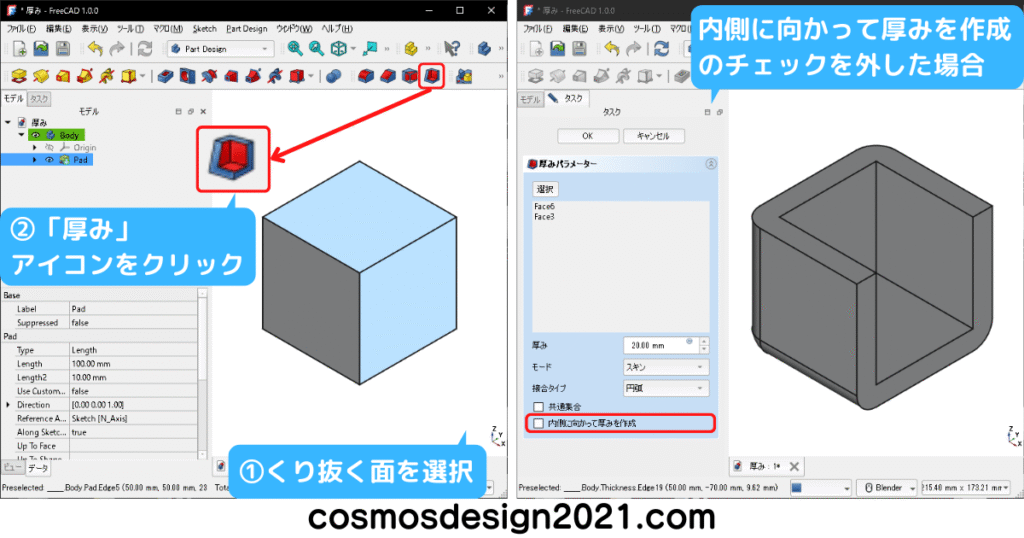The height and width of the screenshot is (538, 1024).
Task: Toggle the 共通集合 checkbox
Action: [x=538, y=407]
